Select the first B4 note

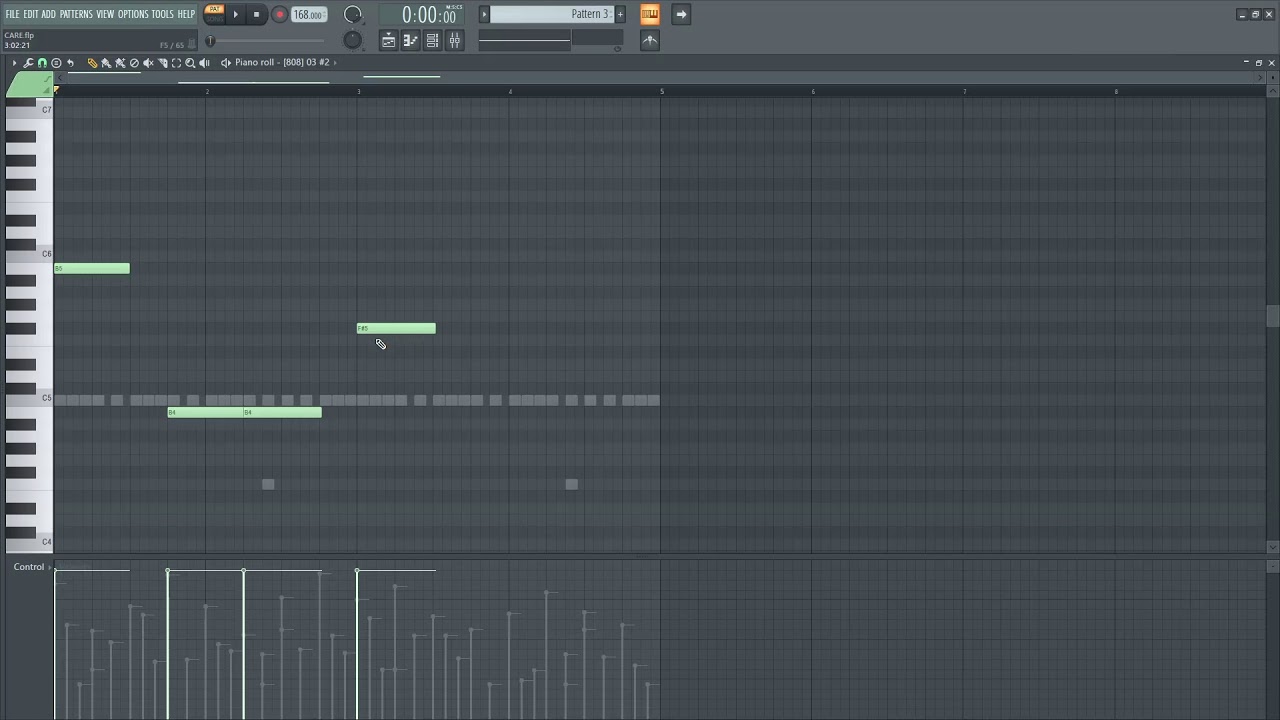click(205, 412)
